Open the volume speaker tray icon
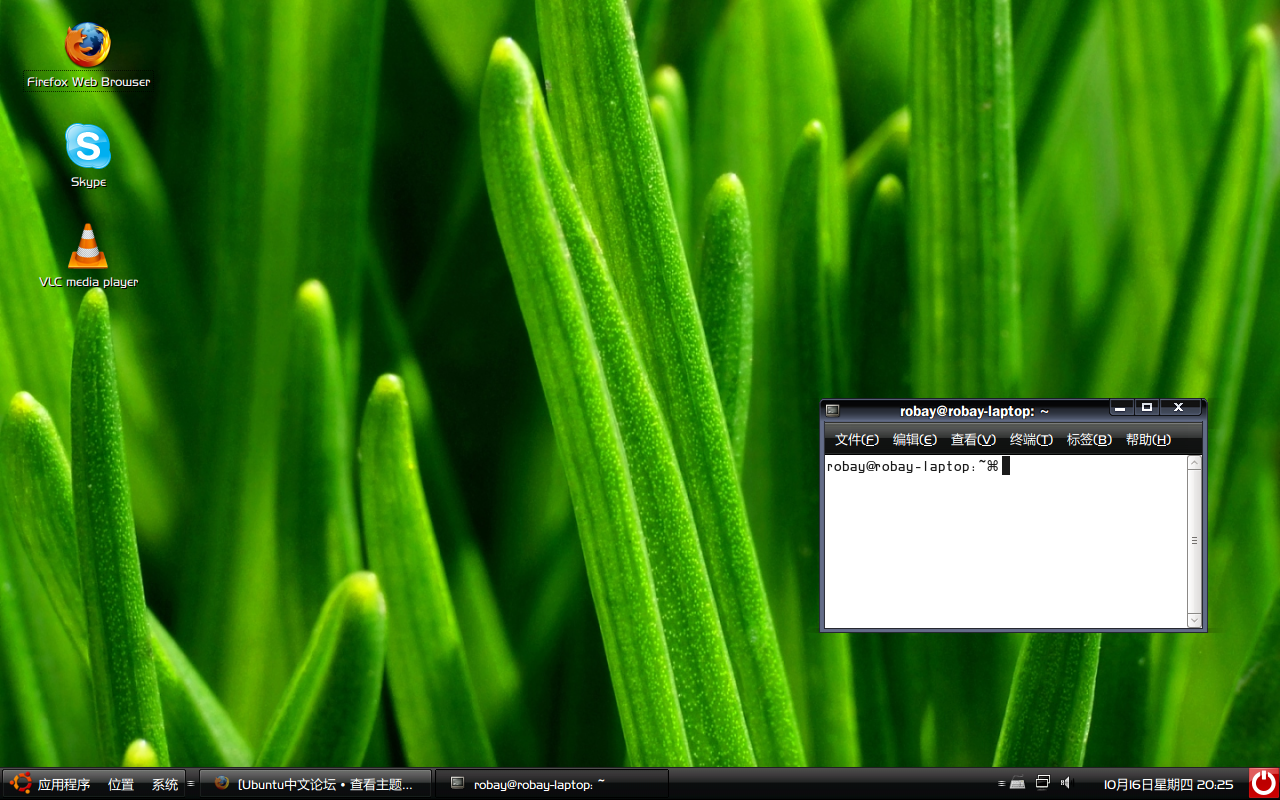This screenshot has height=800, width=1280. click(x=1066, y=782)
